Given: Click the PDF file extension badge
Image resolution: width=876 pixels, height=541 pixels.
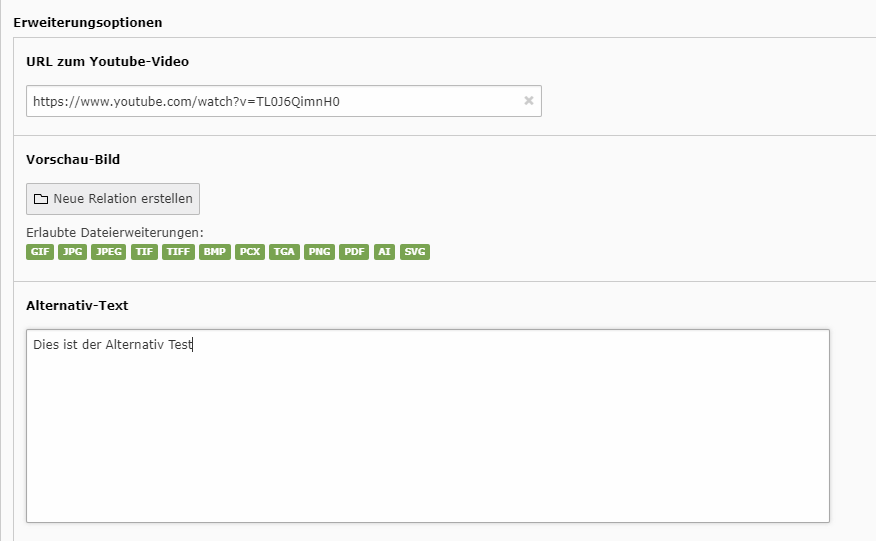Looking at the screenshot, I should pos(354,251).
